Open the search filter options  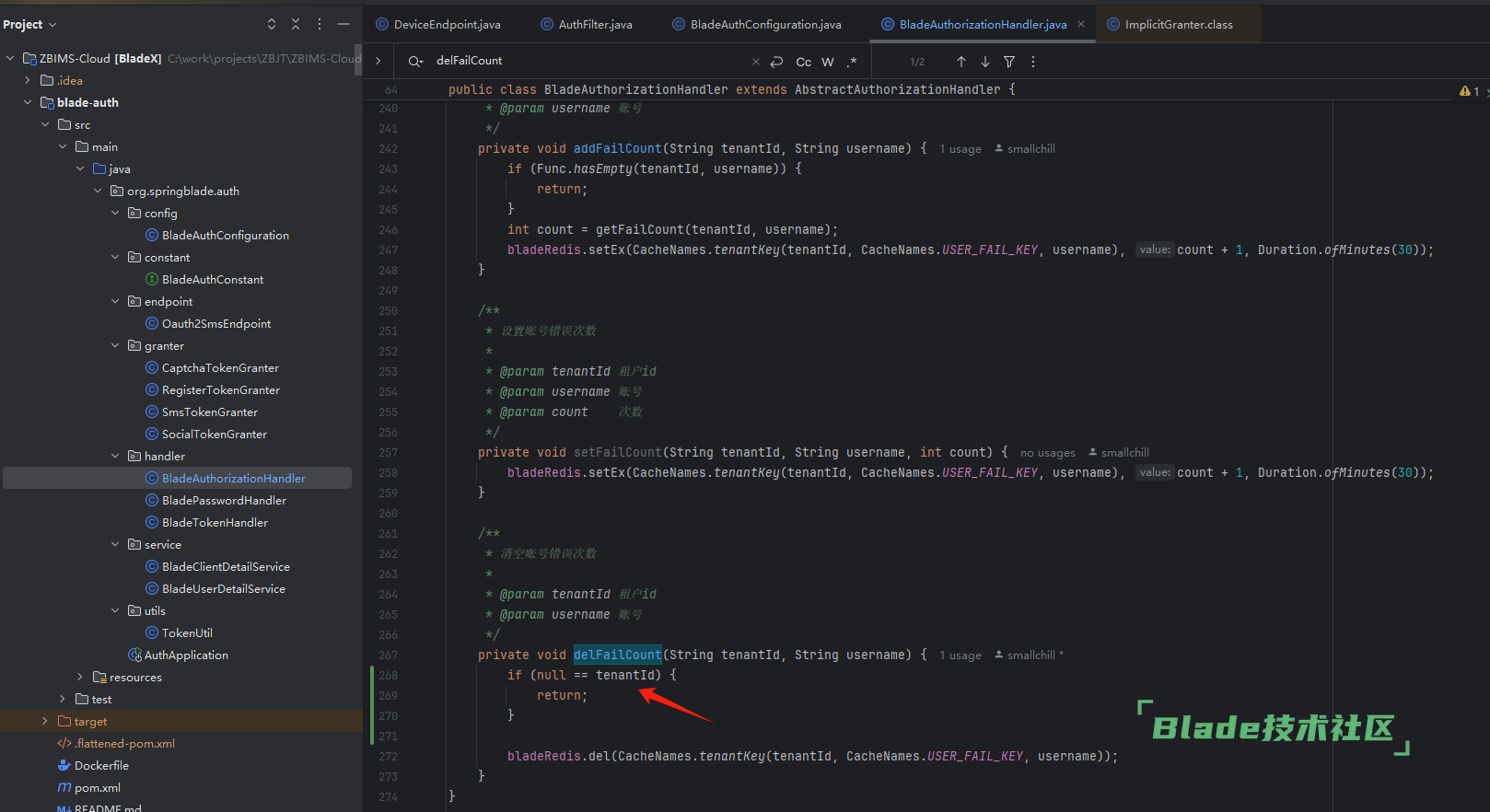1009,62
